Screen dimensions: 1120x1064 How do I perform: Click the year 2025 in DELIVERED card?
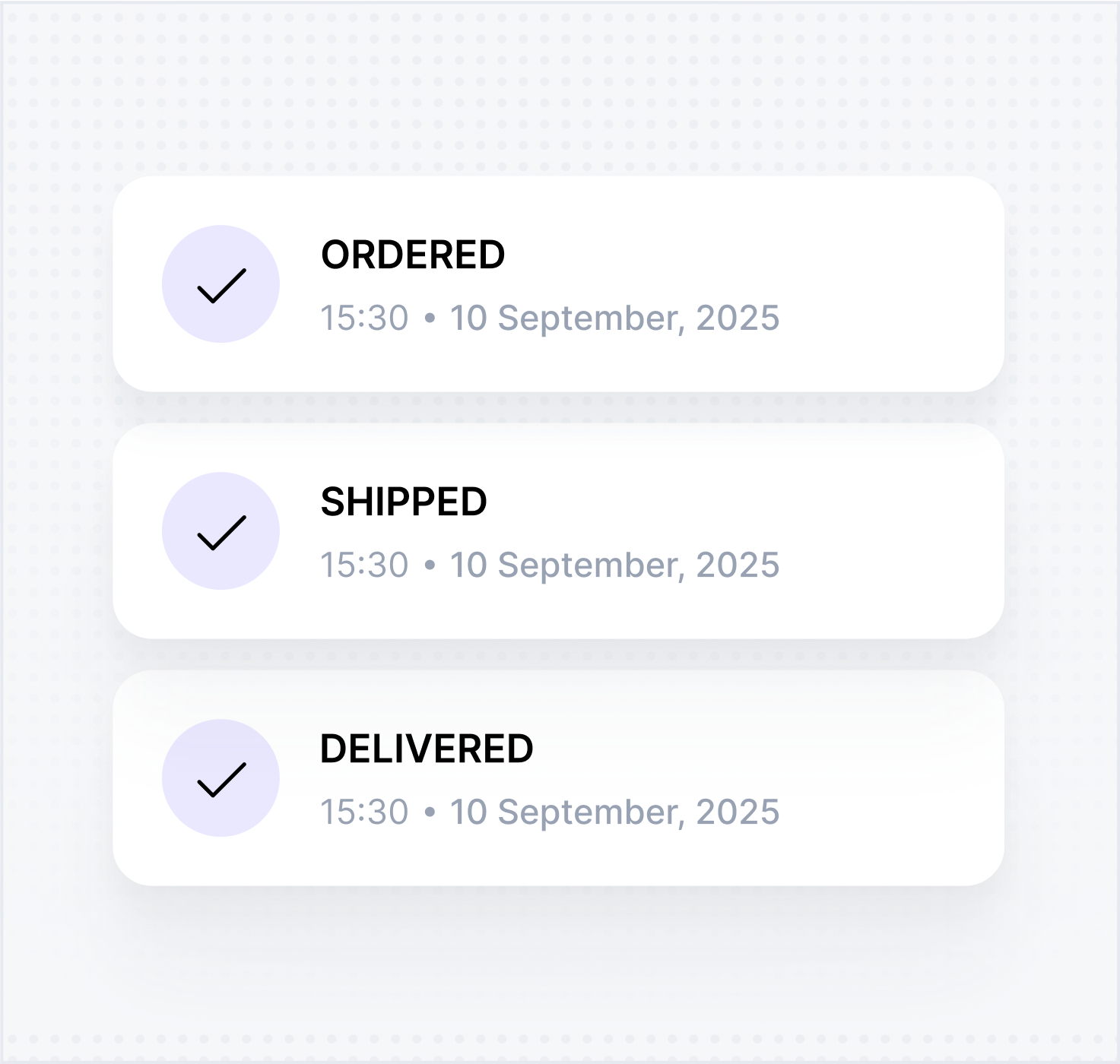(738, 812)
